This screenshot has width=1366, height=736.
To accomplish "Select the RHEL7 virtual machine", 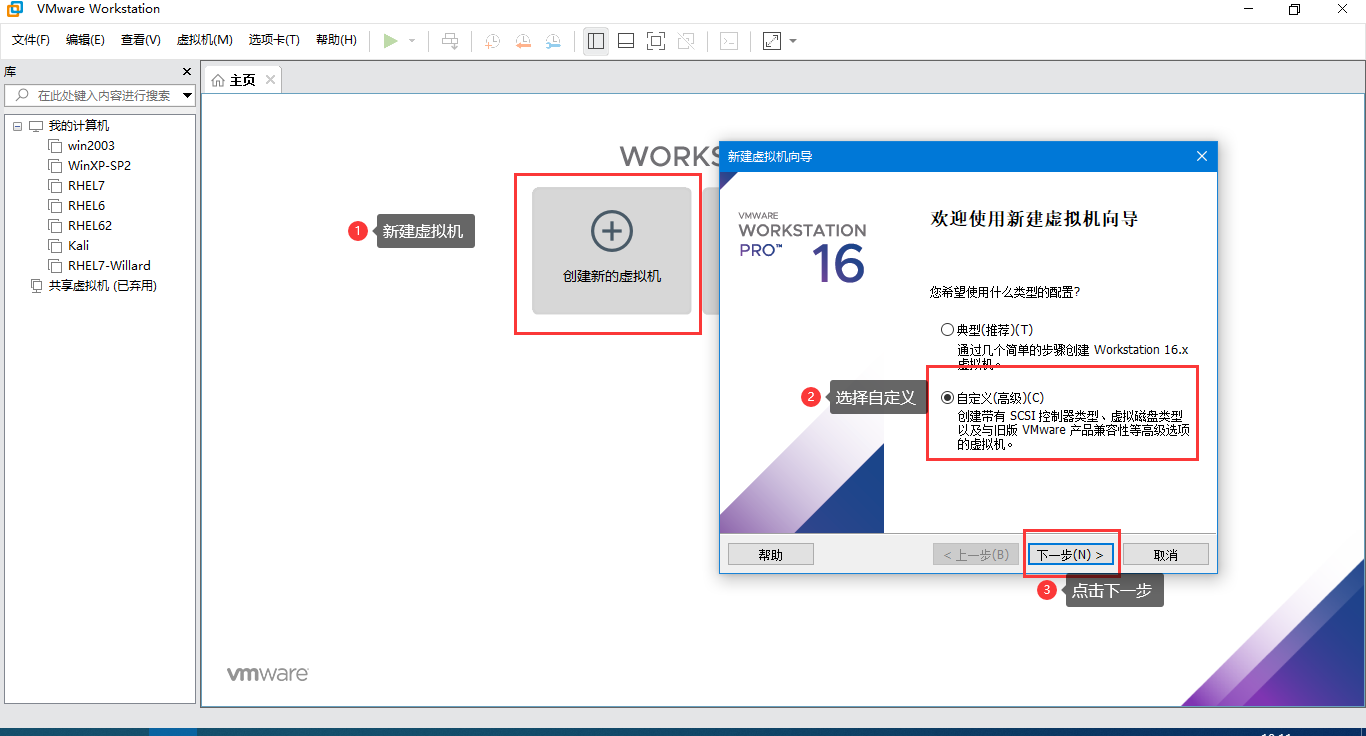I will click(x=86, y=186).
